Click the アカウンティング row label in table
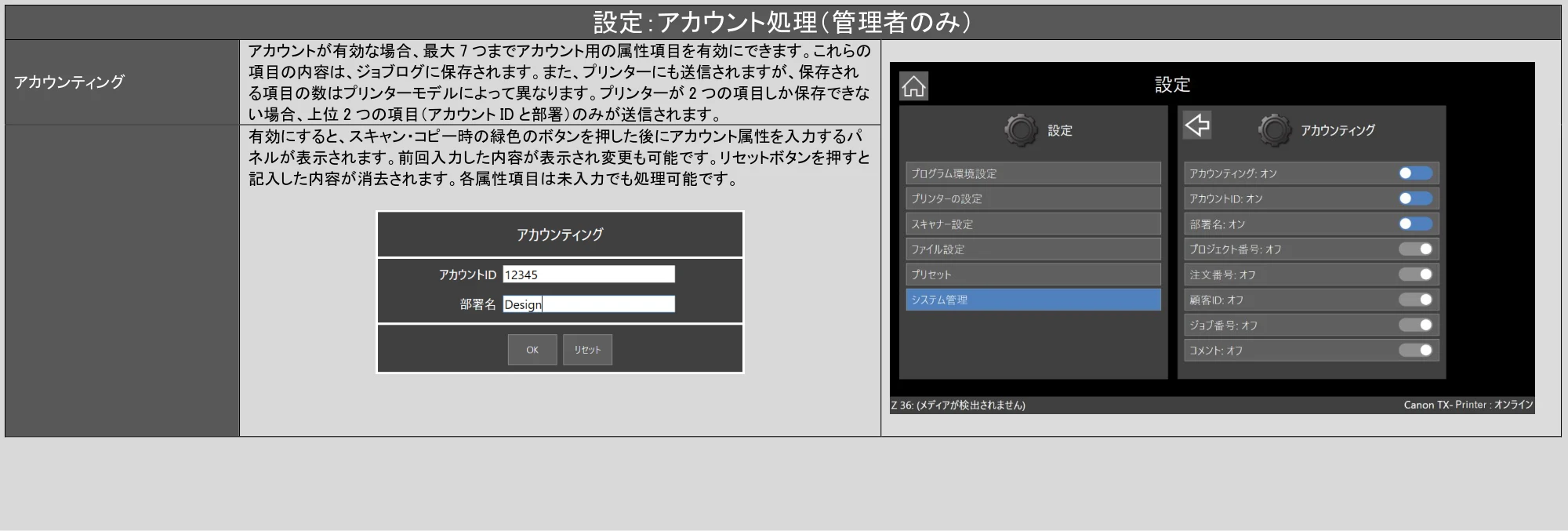1568x531 pixels. 69,82
